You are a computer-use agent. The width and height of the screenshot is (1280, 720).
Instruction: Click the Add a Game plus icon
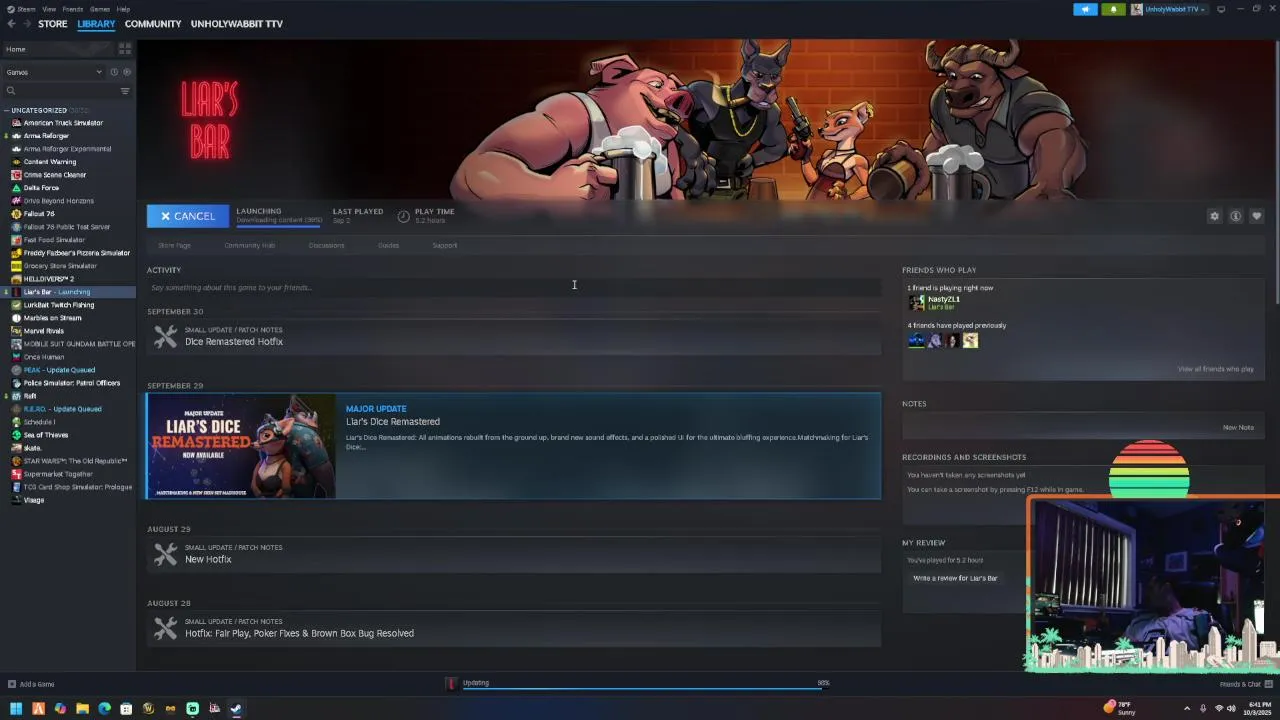(12, 684)
